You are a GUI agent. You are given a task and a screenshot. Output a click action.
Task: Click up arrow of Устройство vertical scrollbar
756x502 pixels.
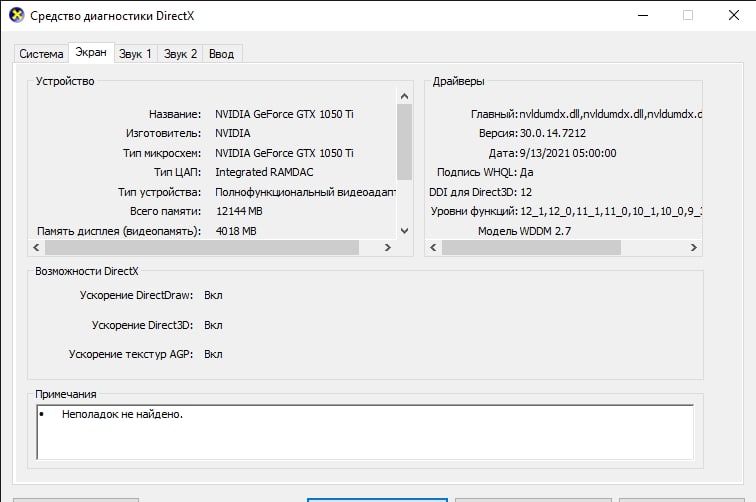[405, 96]
